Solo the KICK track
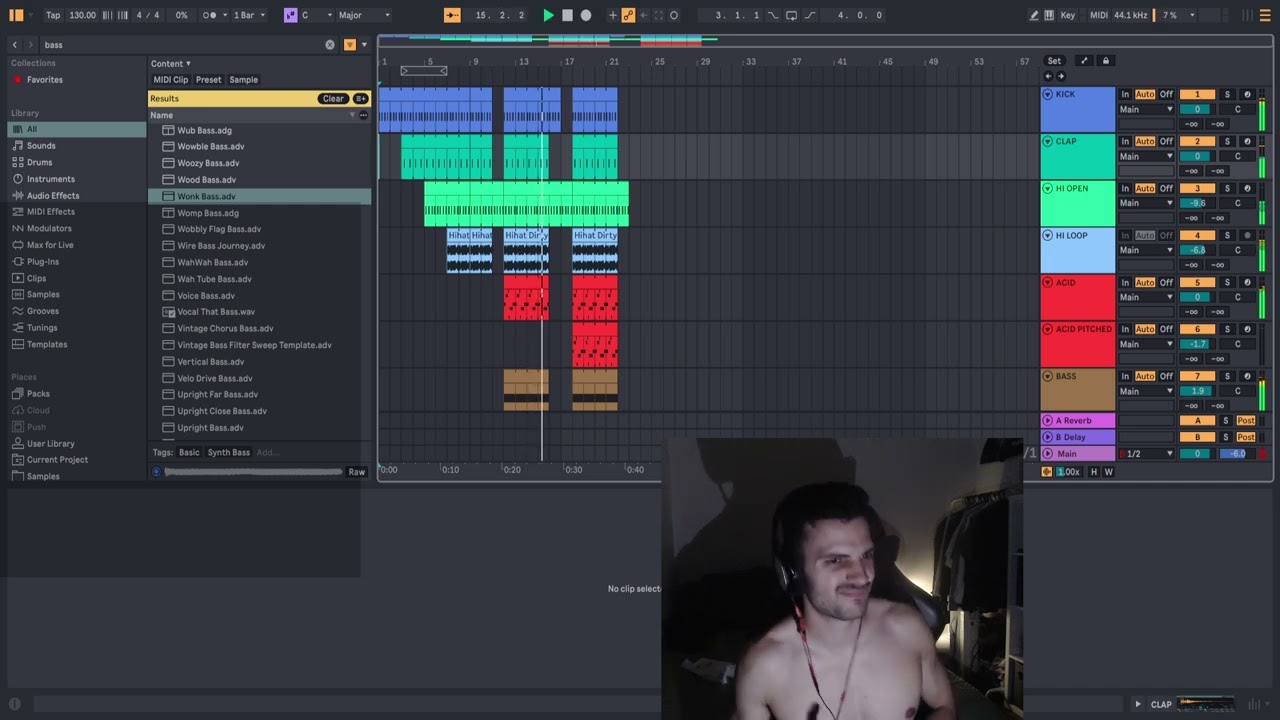 1227,94
